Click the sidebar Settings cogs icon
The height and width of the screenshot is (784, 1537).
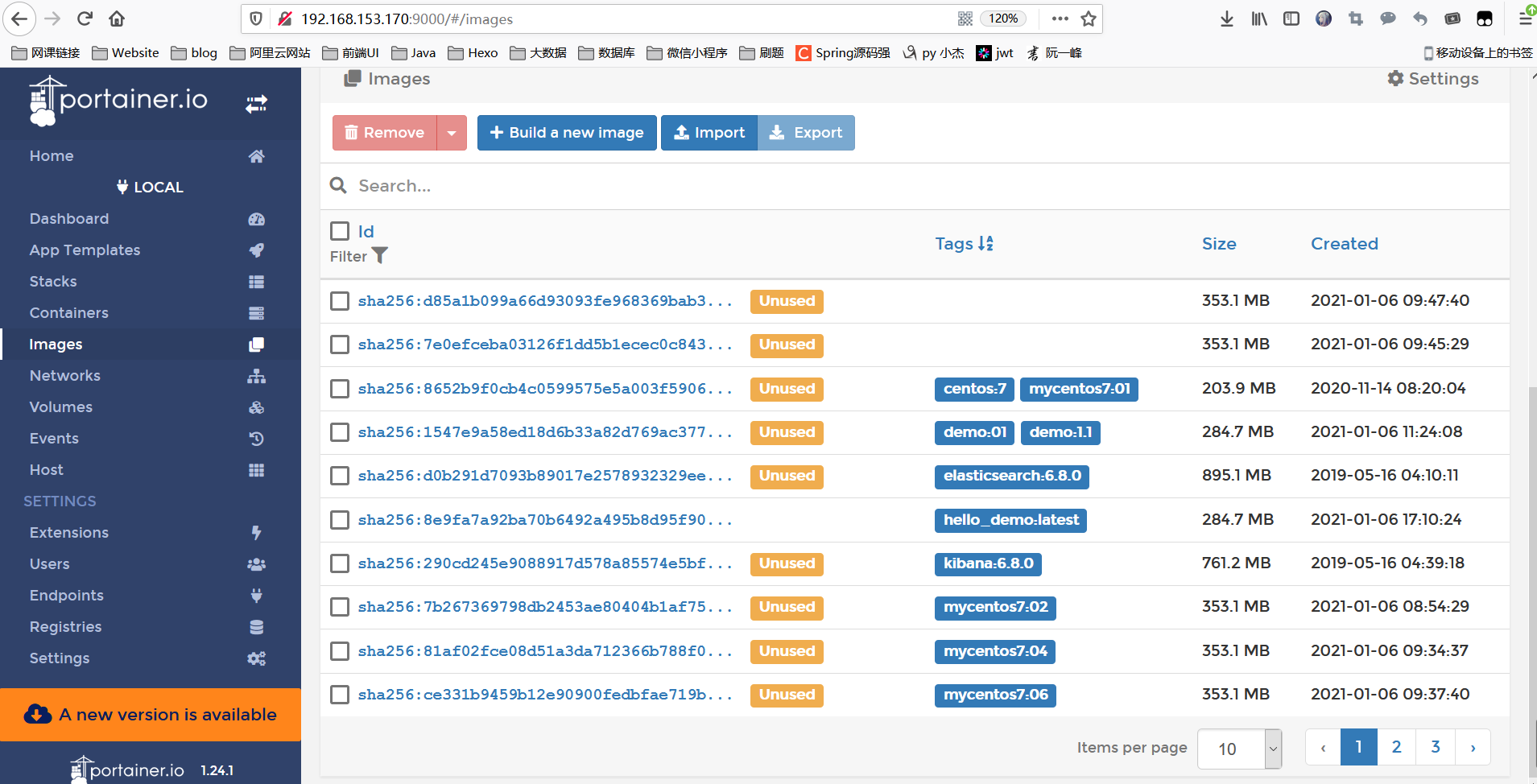tap(256, 658)
